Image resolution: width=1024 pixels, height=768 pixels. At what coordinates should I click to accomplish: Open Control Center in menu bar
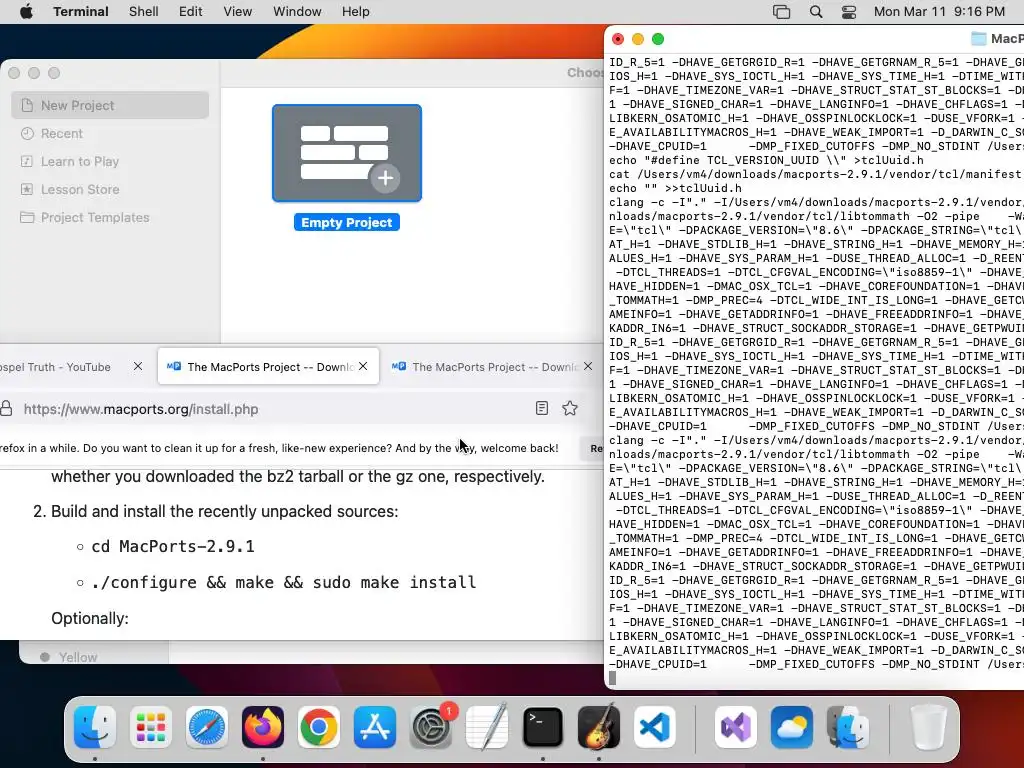pos(849,12)
